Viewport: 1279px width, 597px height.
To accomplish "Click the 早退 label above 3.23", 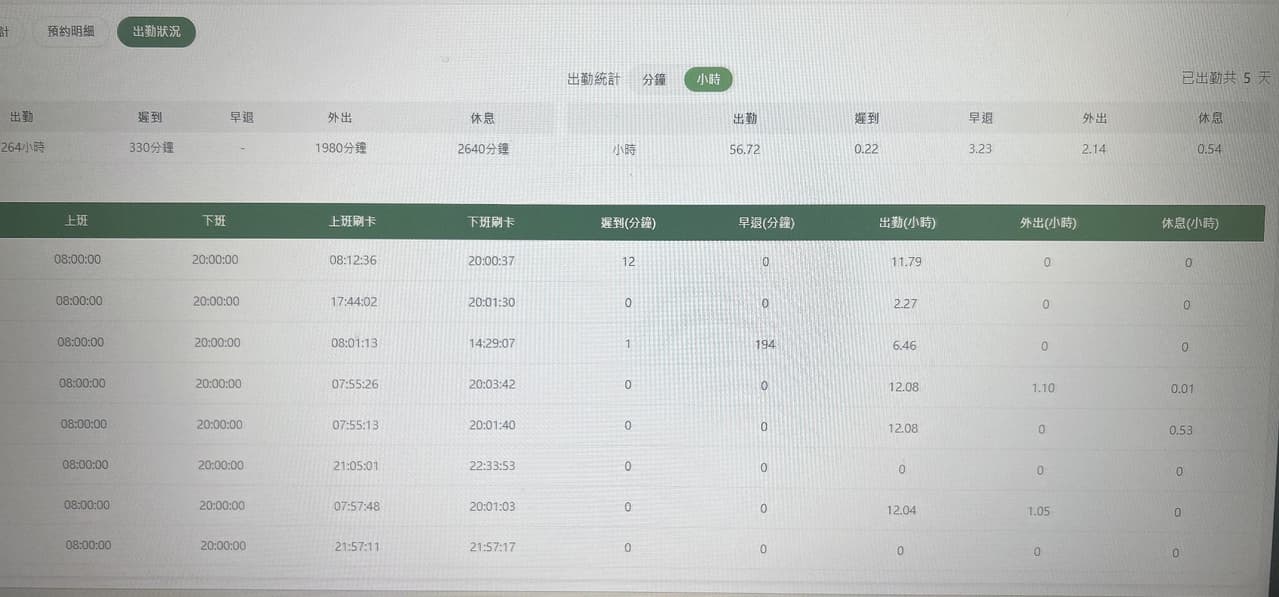I will 980,118.
